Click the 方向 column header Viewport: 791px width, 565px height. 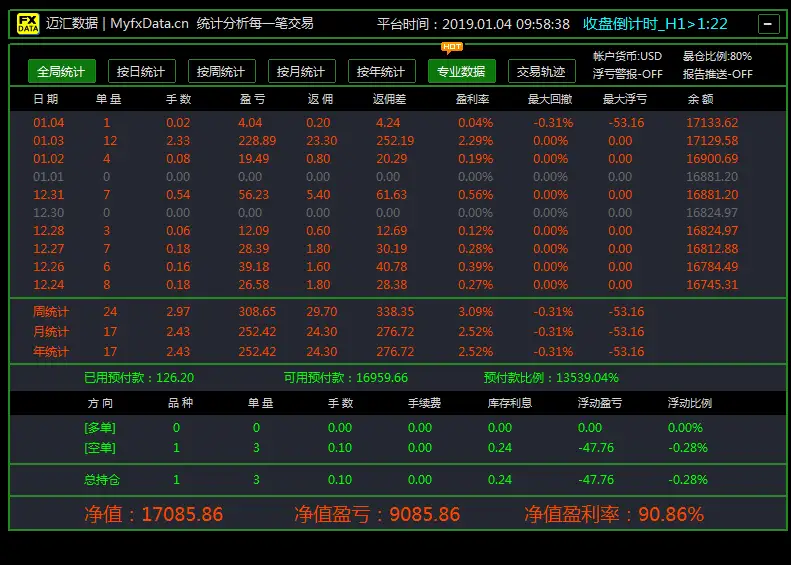pos(100,403)
